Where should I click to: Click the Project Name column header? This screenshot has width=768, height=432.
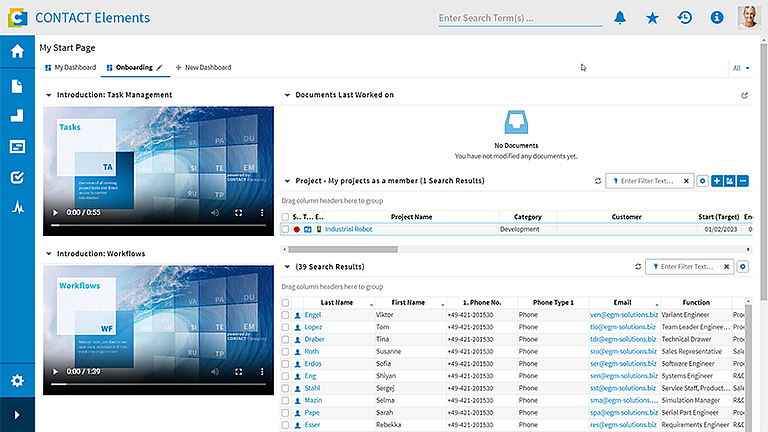coord(411,216)
